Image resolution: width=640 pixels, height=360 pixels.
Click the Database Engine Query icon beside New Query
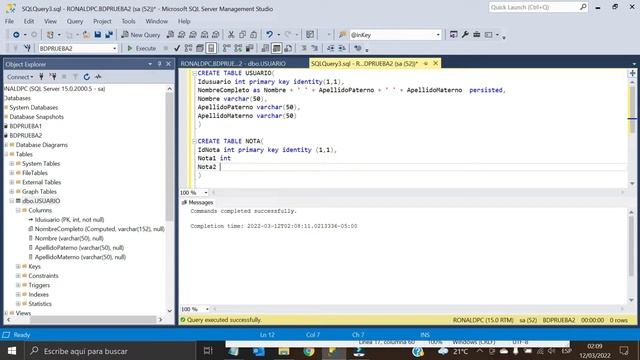click(x=170, y=35)
